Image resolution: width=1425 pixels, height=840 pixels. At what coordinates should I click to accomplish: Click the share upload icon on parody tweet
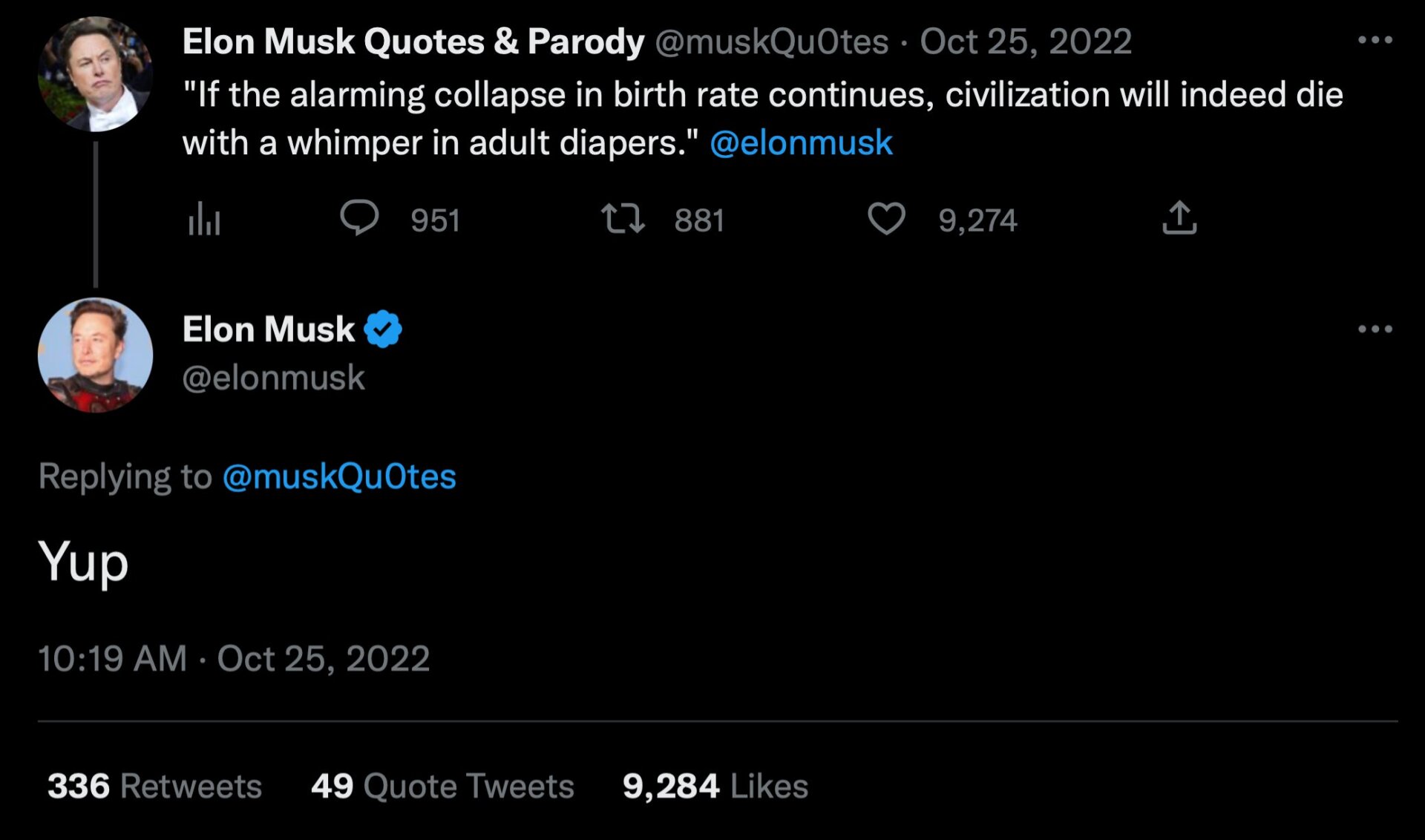point(1179,218)
